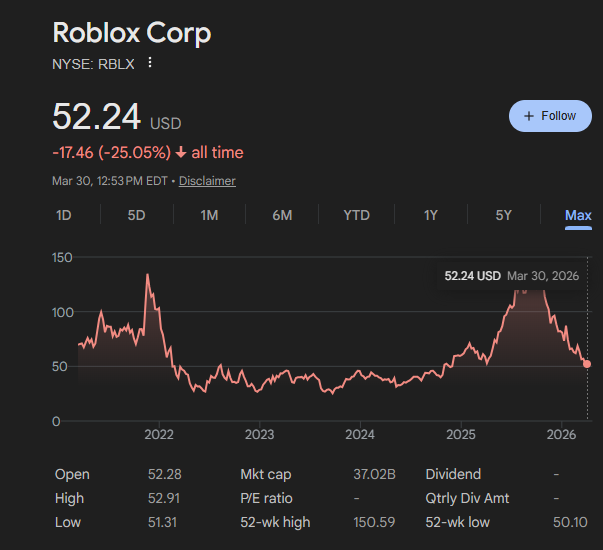Select the 6M time range
The height and width of the screenshot is (550, 603).
[x=282, y=215]
